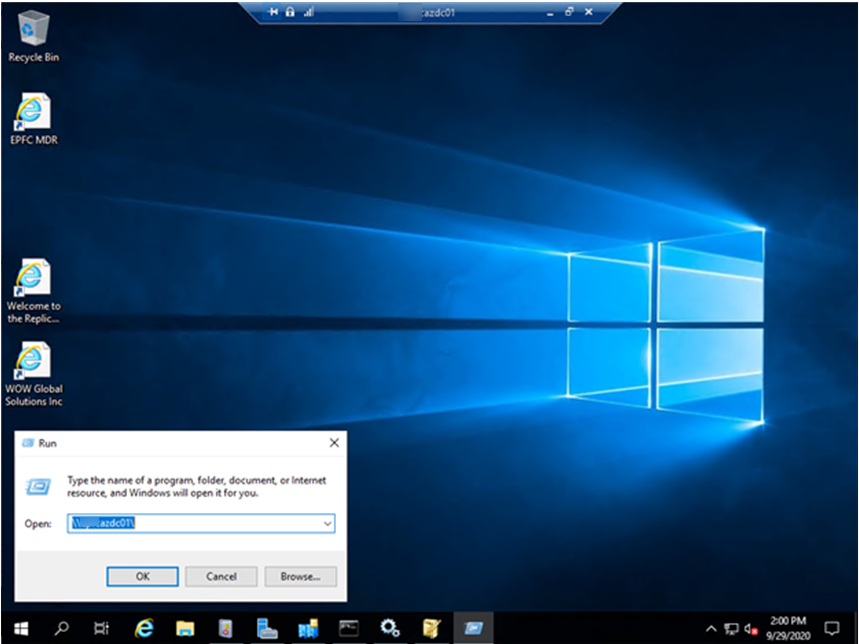Click the taskbar search magnifier icon

click(x=61, y=629)
